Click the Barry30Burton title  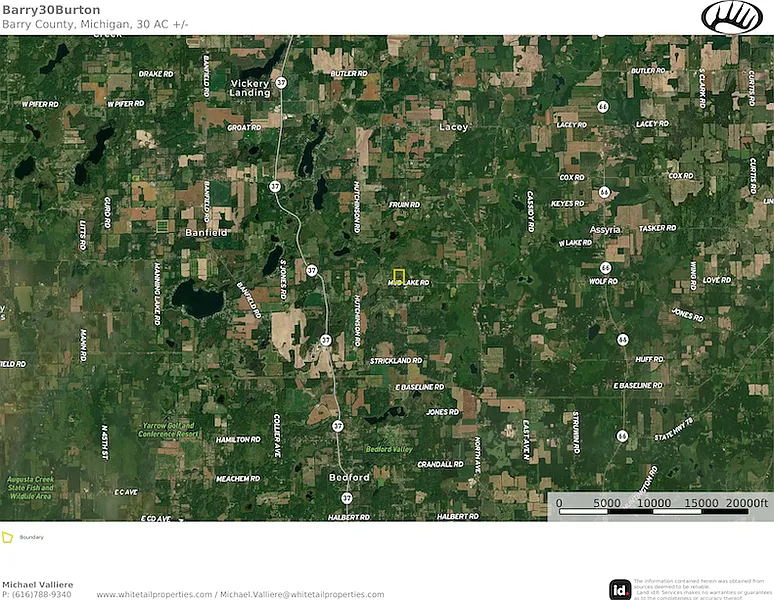51,10
